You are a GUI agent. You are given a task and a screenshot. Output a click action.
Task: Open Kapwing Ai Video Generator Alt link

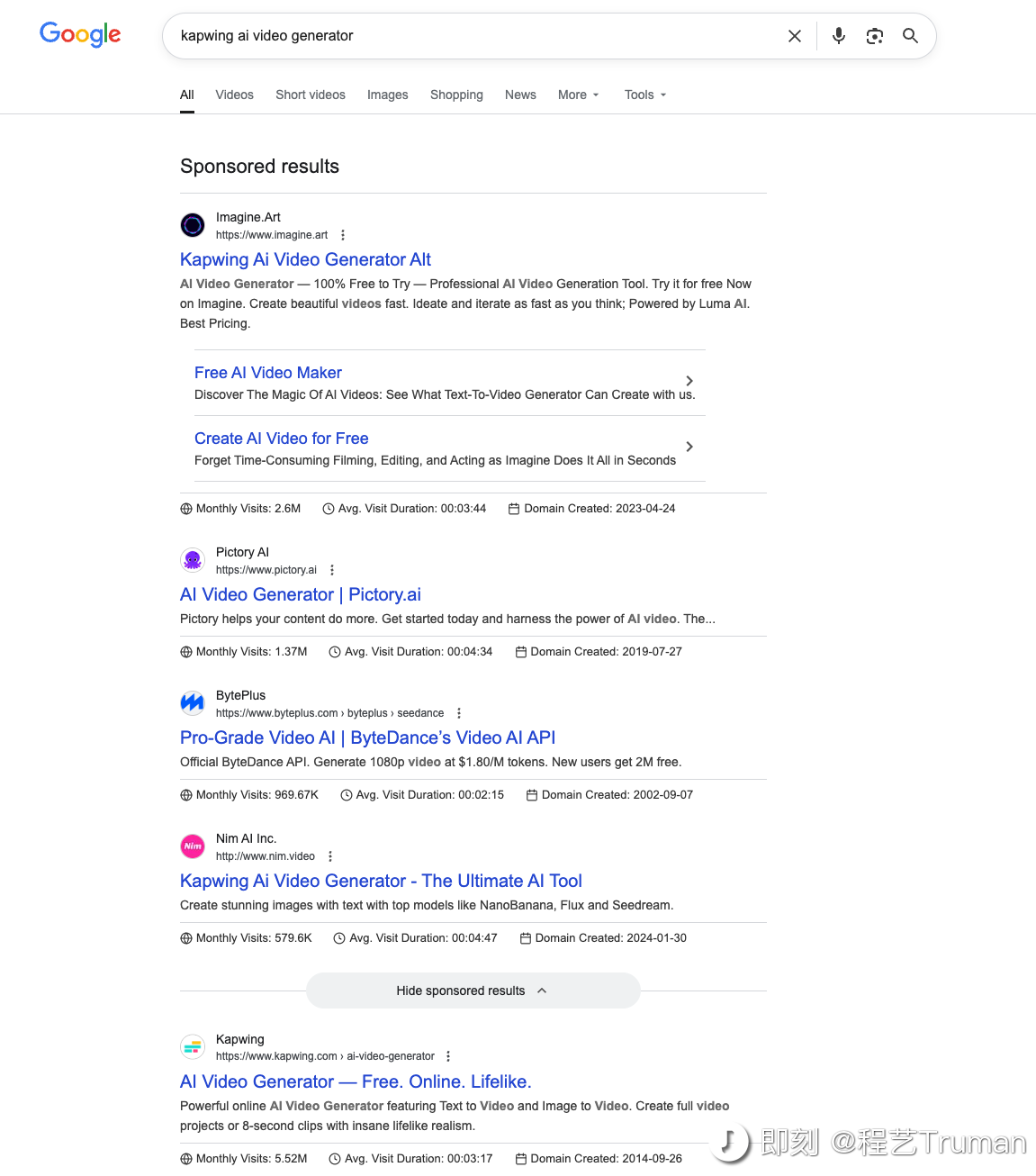pos(305,259)
